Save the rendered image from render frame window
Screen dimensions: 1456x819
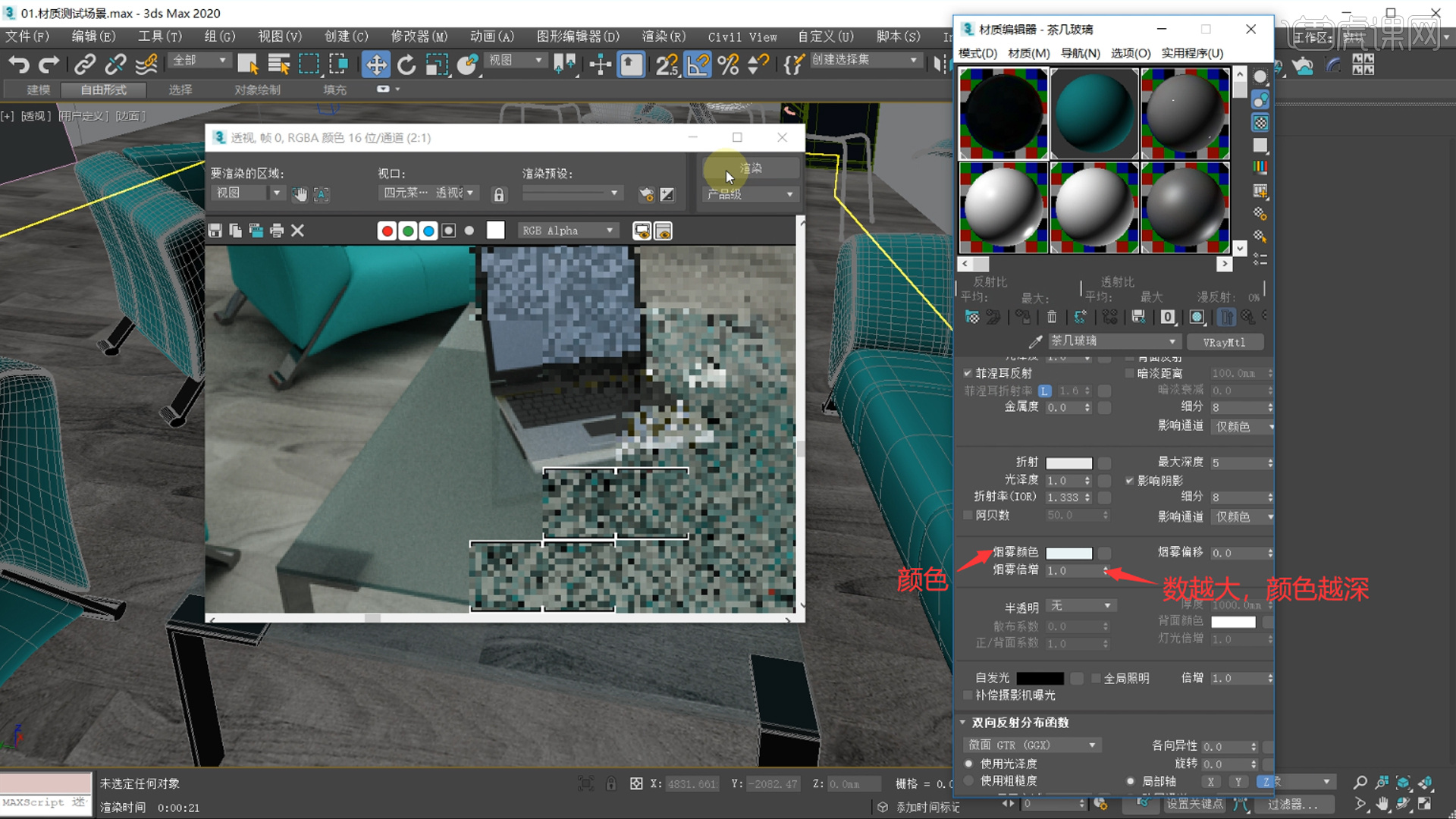click(215, 231)
